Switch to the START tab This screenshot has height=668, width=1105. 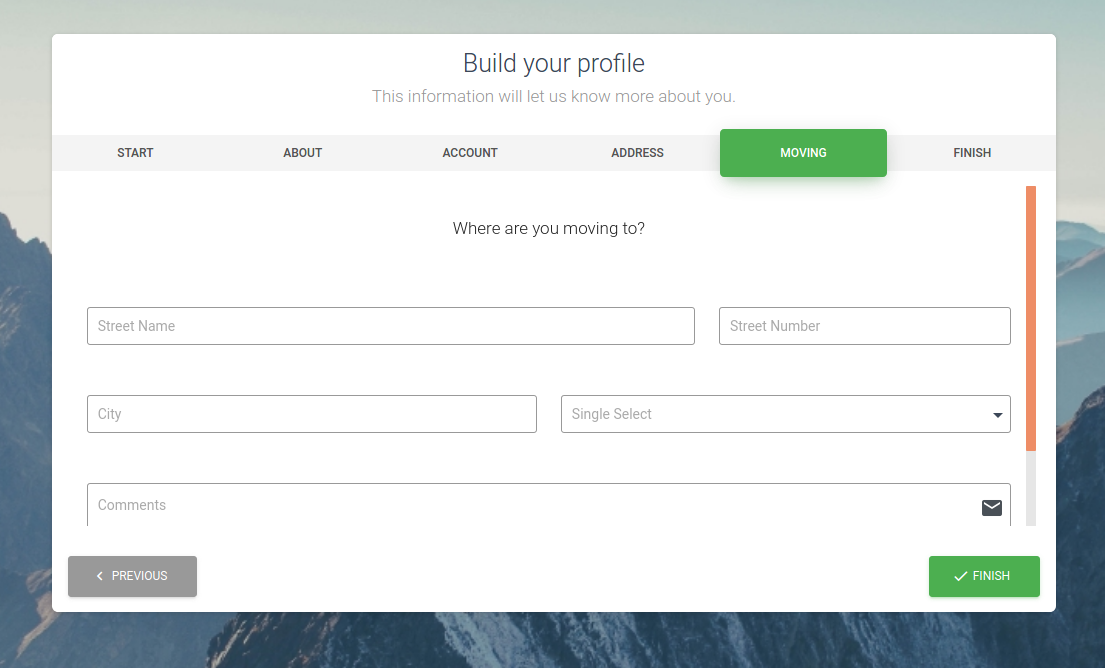(135, 153)
